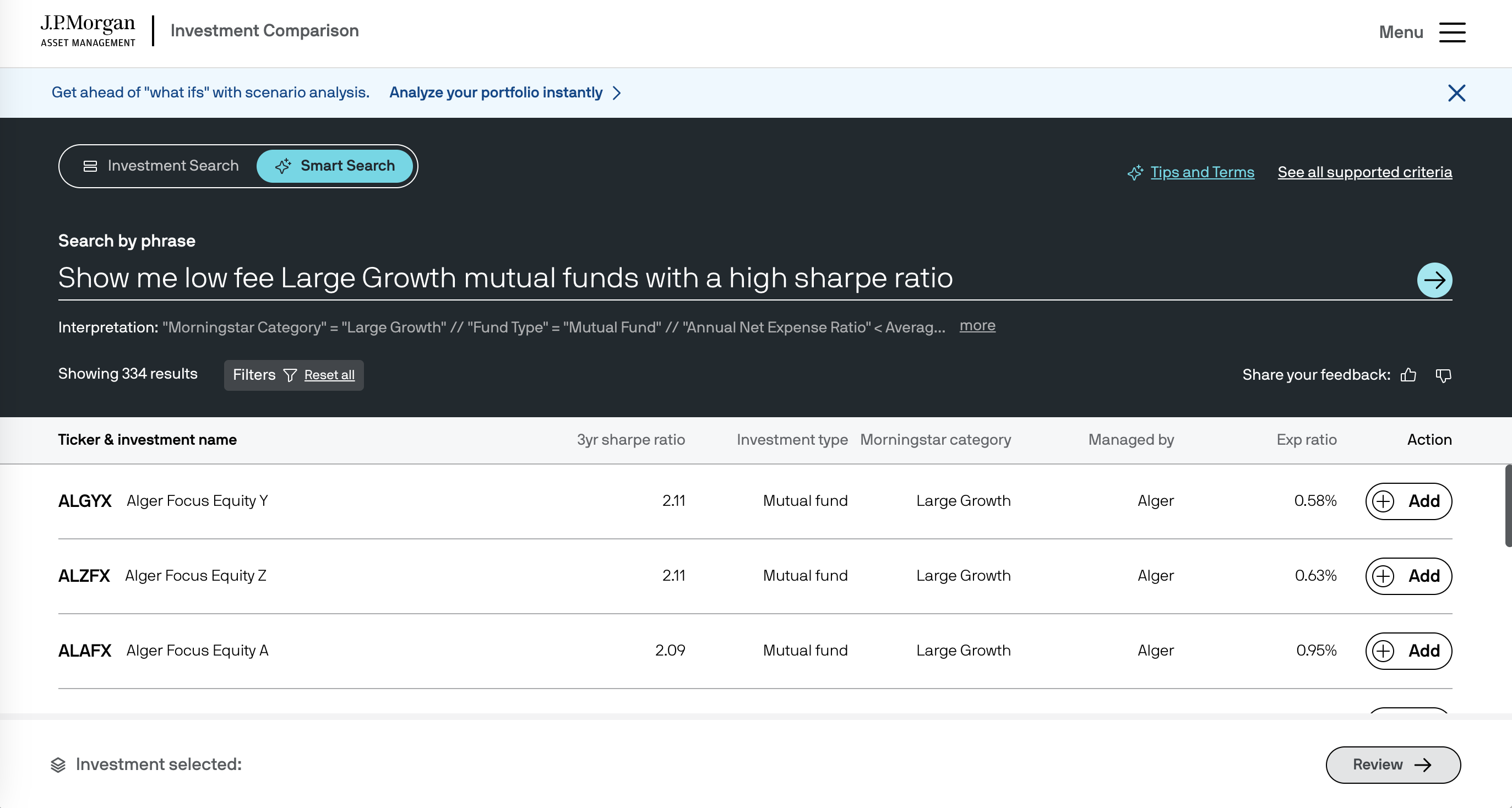
Task: Click the plus icon for ALGYX
Action: click(x=1384, y=501)
